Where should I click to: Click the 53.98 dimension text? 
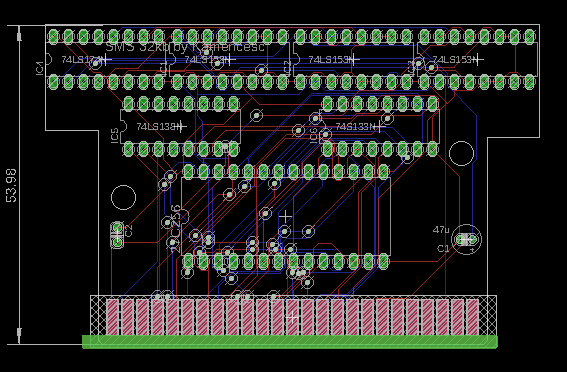click(x=11, y=185)
